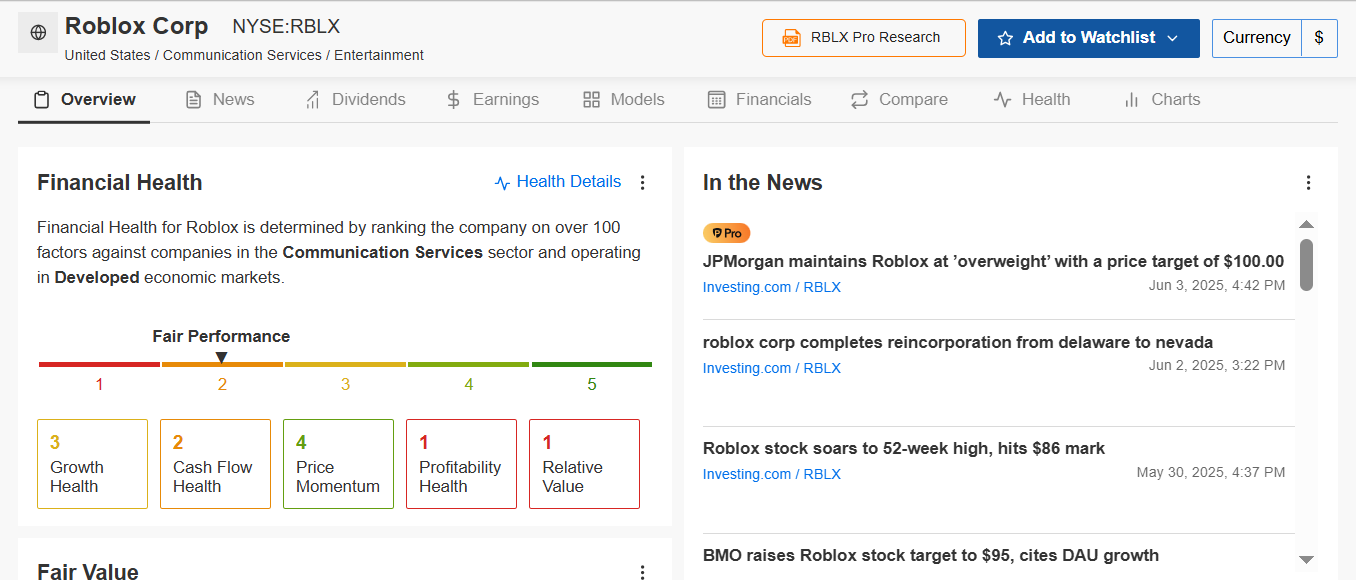Select the Profitability Health card
This screenshot has width=1356, height=580.
[x=461, y=464]
